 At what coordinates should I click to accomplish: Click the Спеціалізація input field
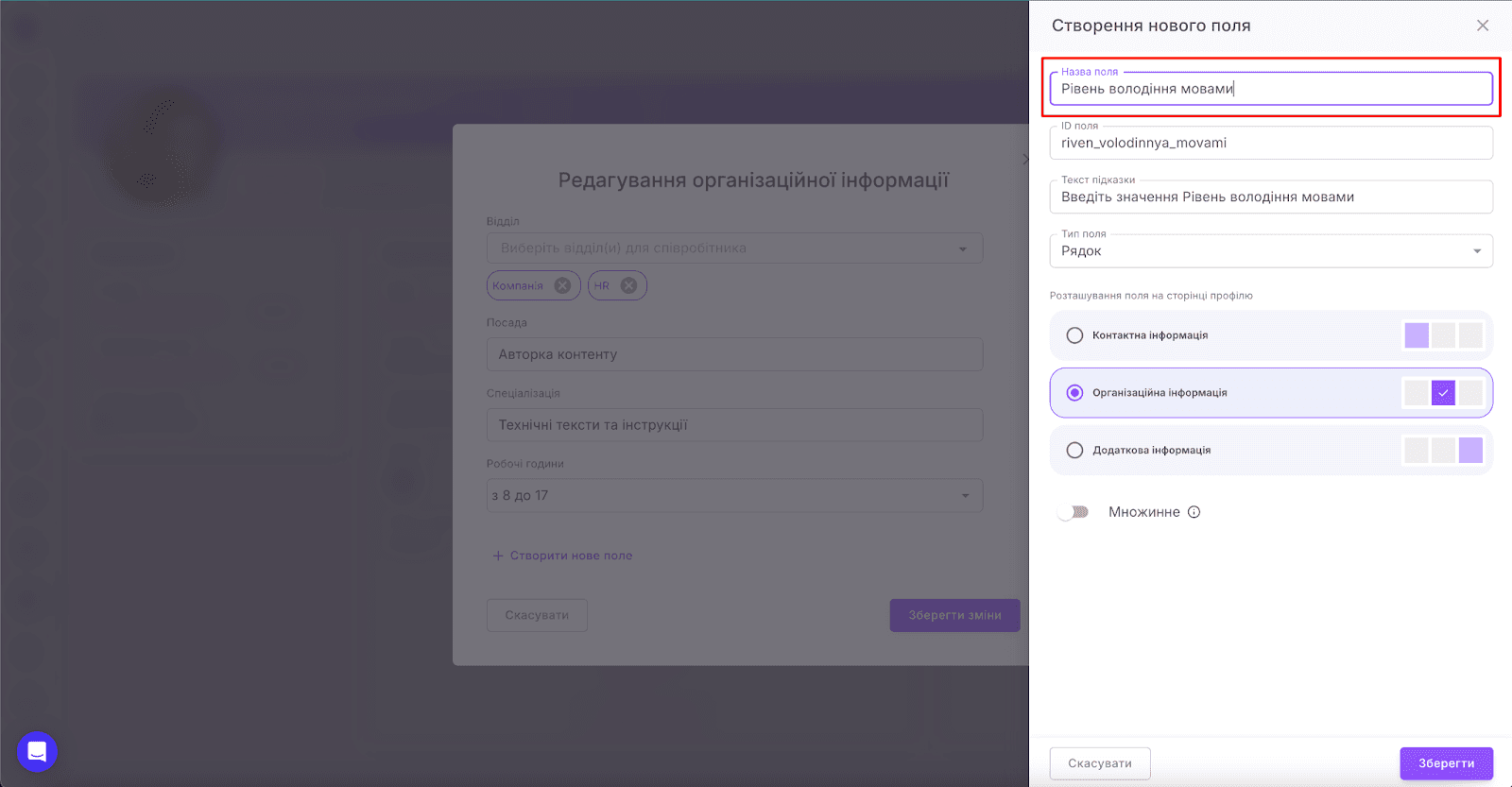pyautogui.click(x=734, y=425)
